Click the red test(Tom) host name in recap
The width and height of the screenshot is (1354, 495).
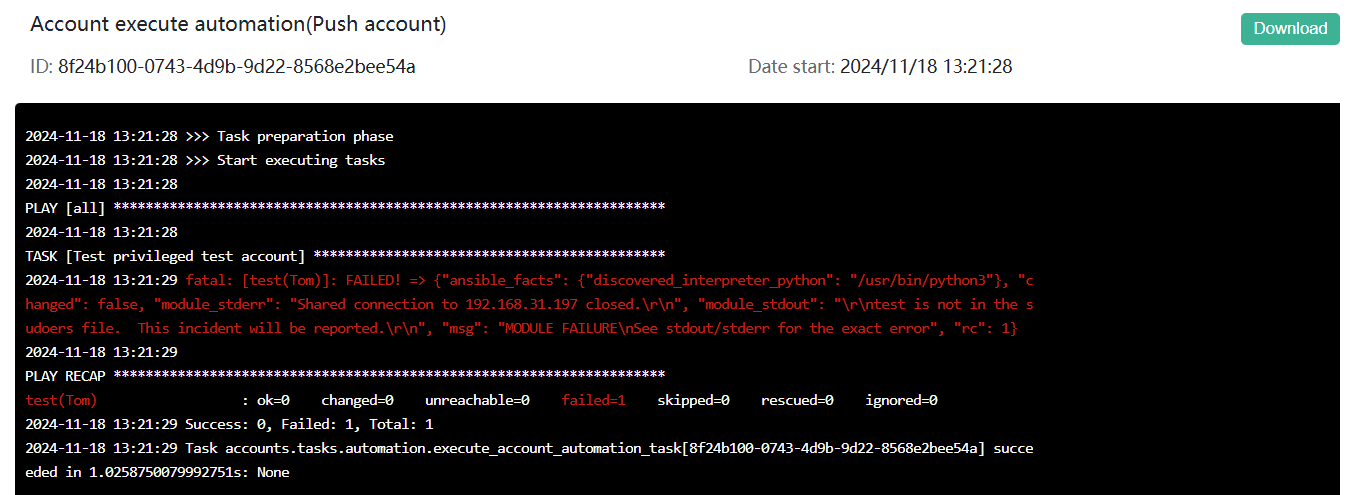61,400
